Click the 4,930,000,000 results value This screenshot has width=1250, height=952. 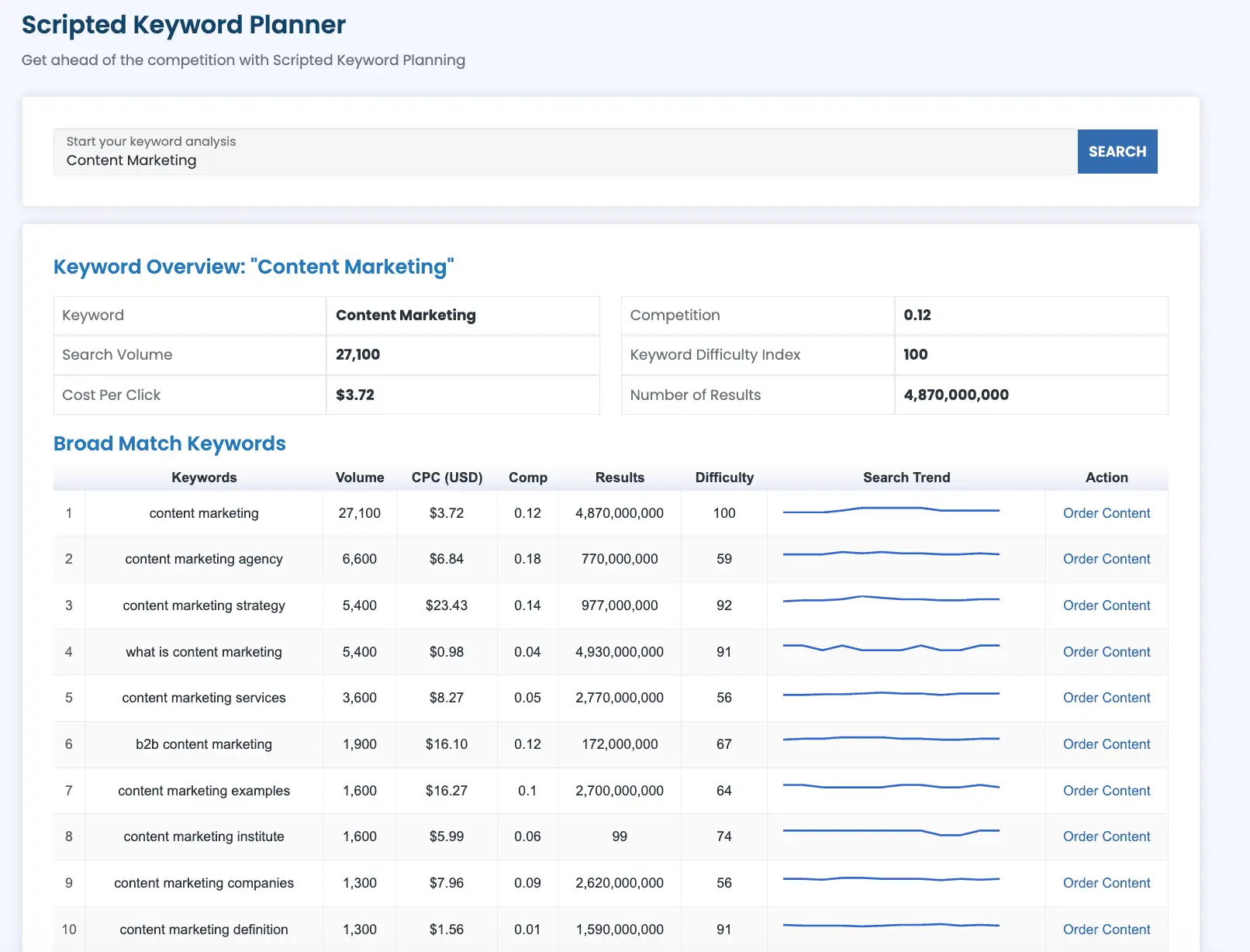[x=620, y=652]
